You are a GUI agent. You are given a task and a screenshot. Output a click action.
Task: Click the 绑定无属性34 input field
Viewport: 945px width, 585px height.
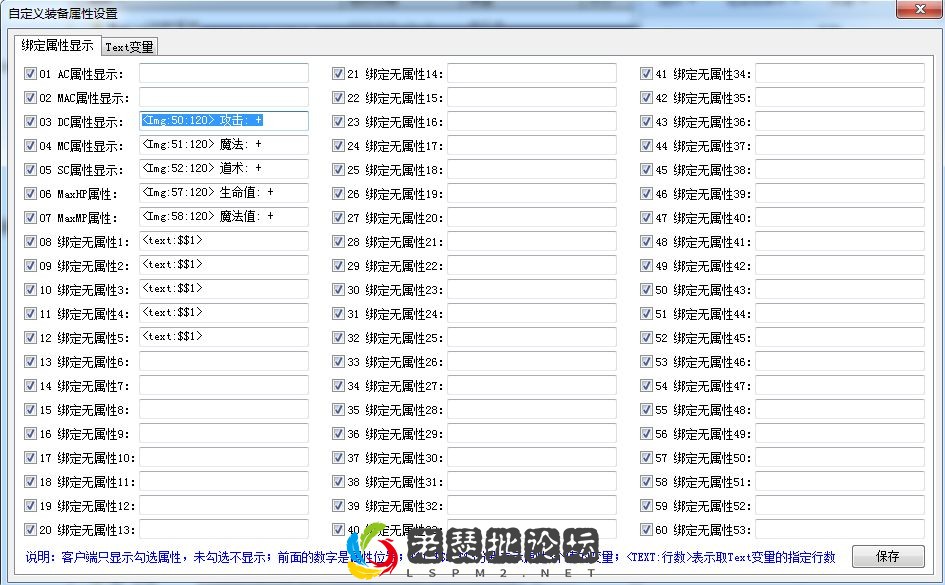(x=840, y=73)
